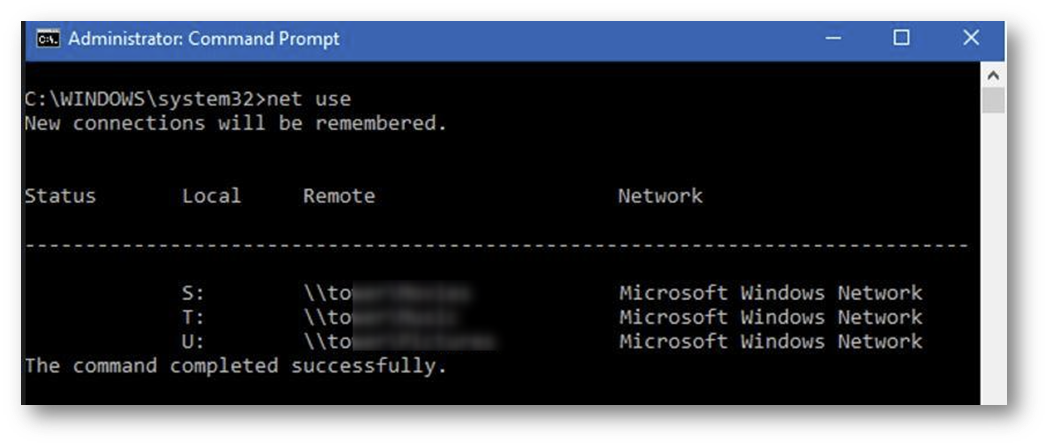
Task: Click the C:\WINDOWS\system32 prompt path
Action: tap(143, 99)
